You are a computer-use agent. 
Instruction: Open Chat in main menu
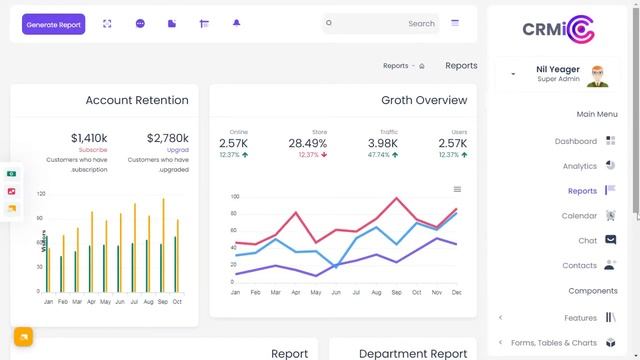tap(587, 241)
